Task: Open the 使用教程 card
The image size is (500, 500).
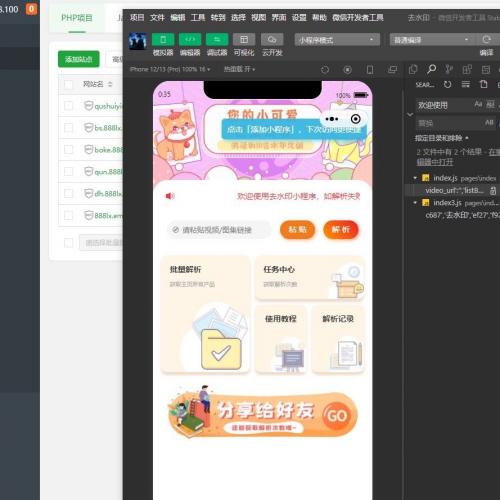Action: 281,339
